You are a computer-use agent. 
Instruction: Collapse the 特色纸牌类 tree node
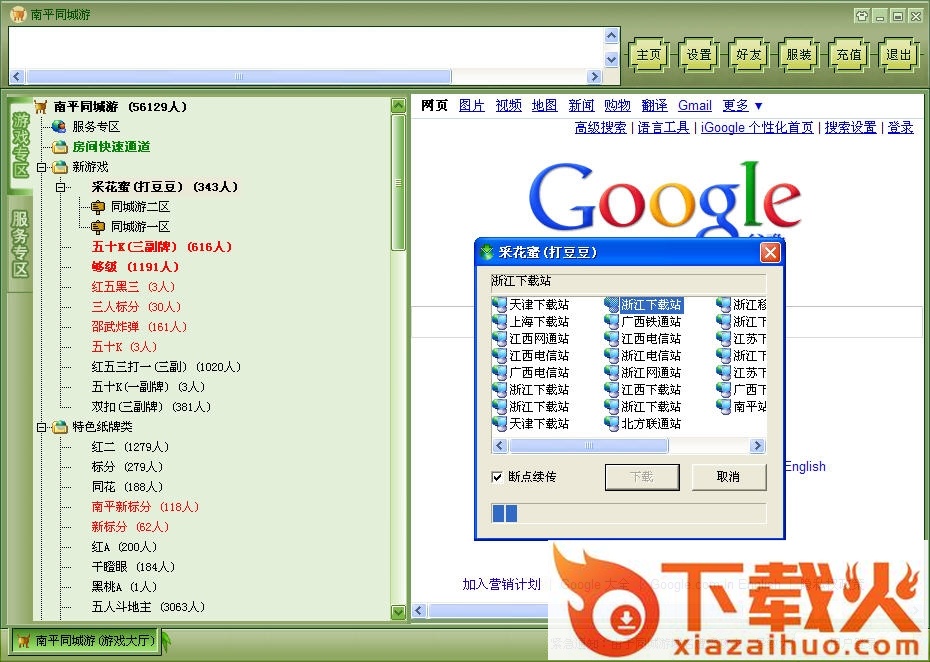(42, 427)
